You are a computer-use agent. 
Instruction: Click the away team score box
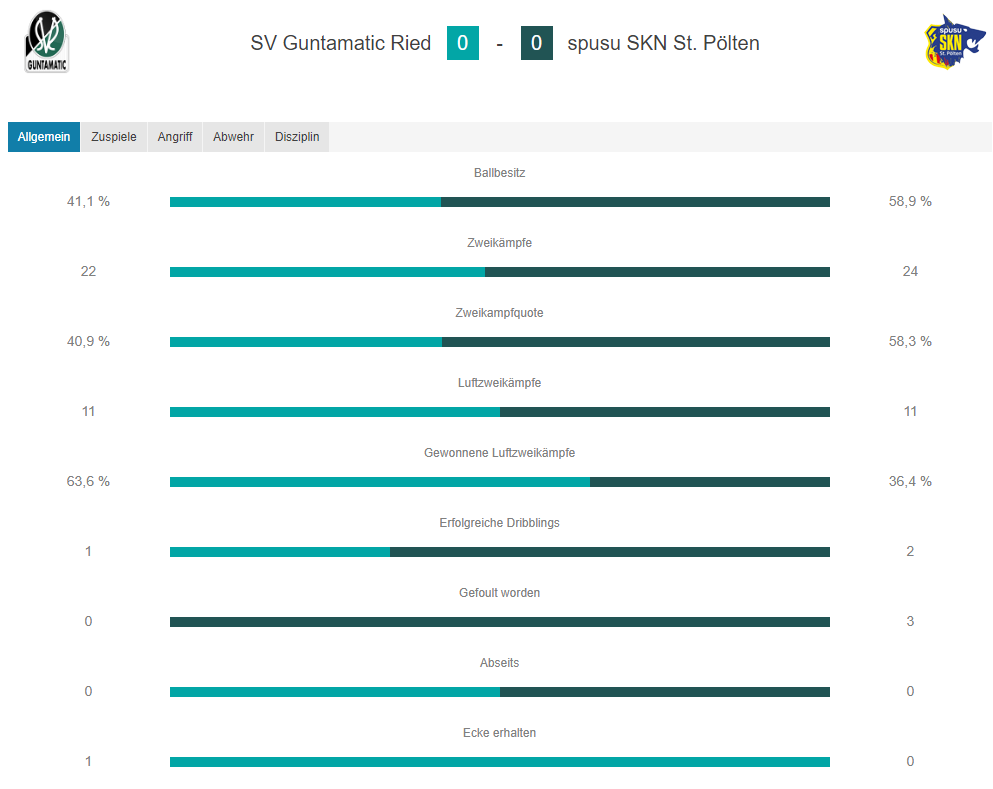[x=536, y=43]
